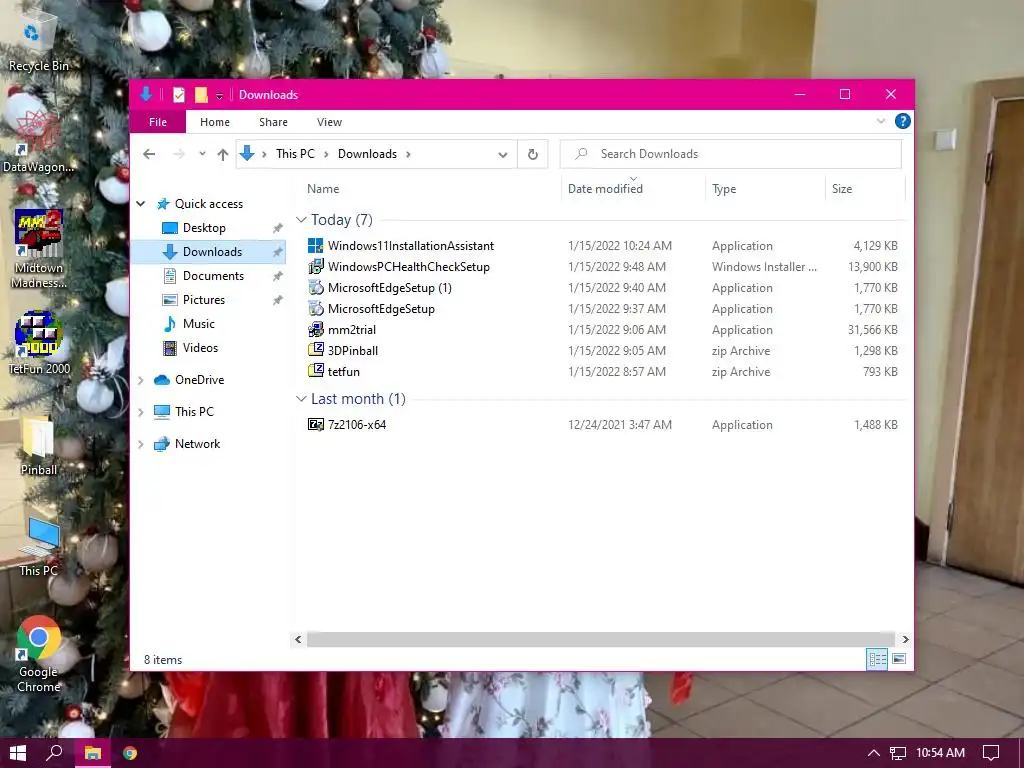
Task: Open the Windows Start menu
Action: coord(18,753)
